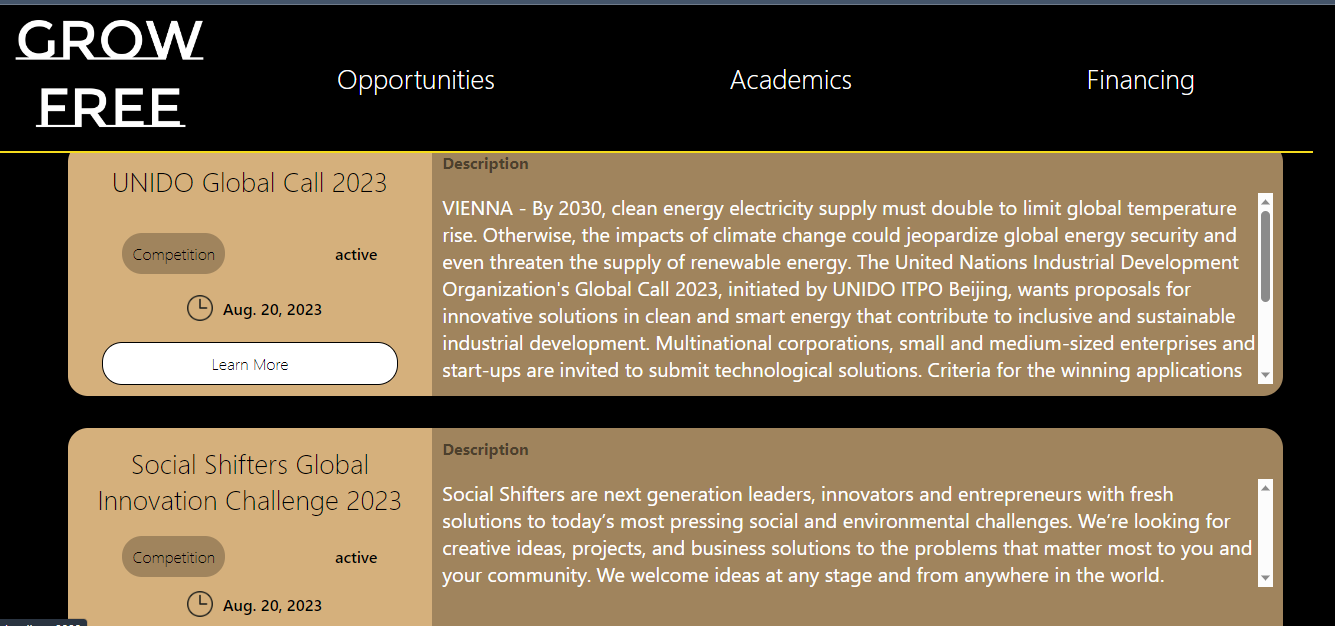This screenshot has width=1335, height=626.
Task: Click Competition tag on UNIDO card
Action: point(173,254)
